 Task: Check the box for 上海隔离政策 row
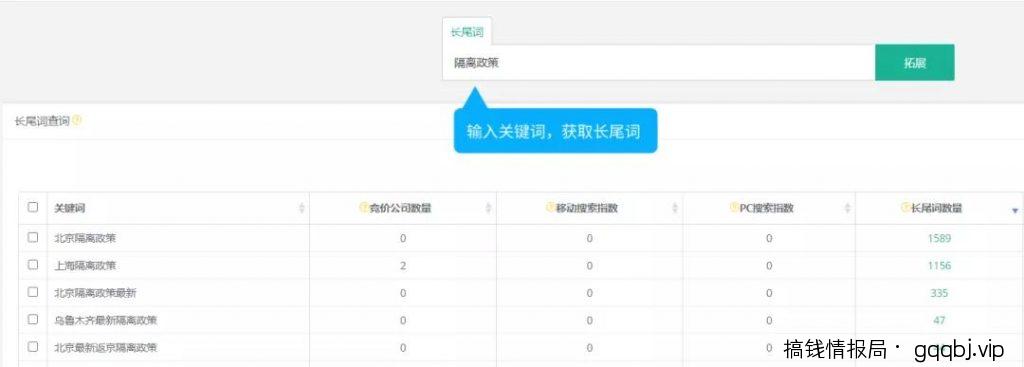(x=33, y=264)
